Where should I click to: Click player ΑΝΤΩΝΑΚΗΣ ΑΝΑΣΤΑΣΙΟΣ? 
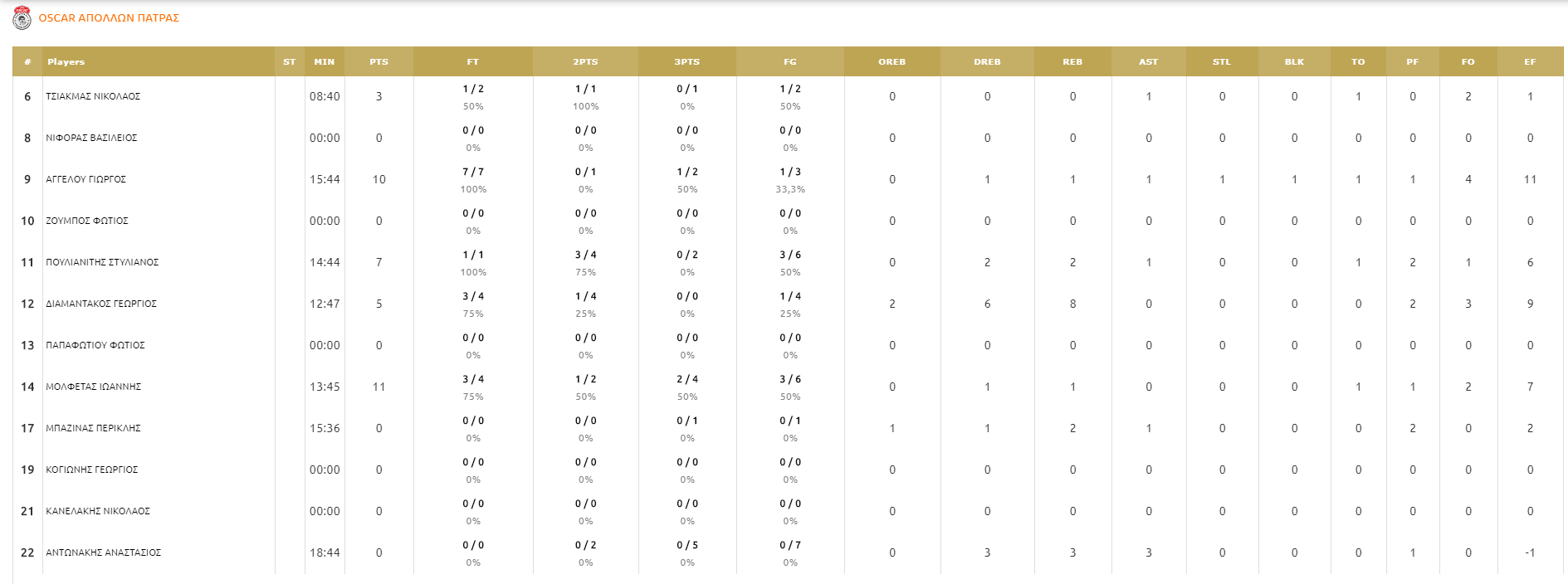(x=103, y=552)
